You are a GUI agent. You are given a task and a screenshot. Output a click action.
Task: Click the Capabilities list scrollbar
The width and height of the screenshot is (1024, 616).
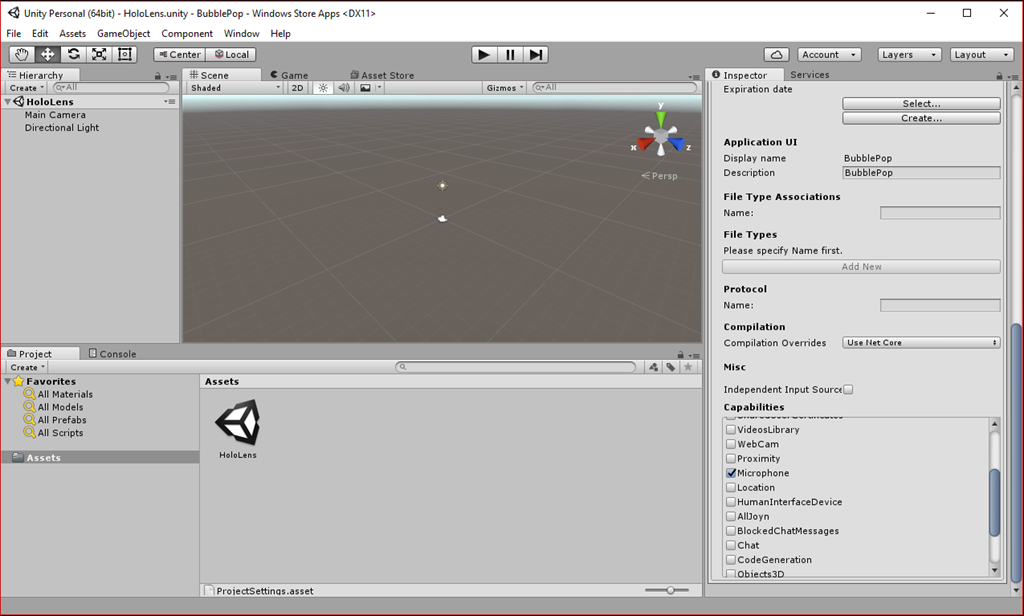point(995,502)
